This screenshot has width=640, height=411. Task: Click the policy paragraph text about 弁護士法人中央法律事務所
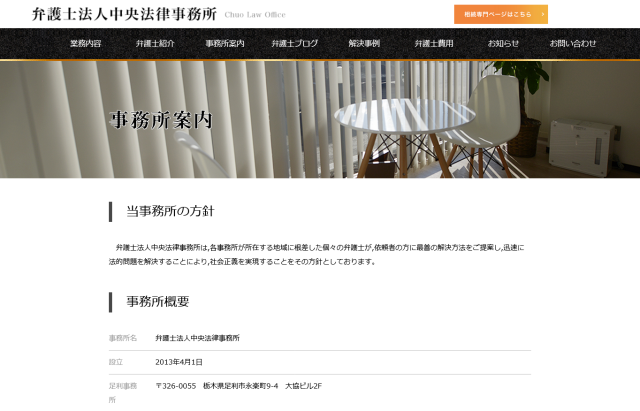(317, 254)
